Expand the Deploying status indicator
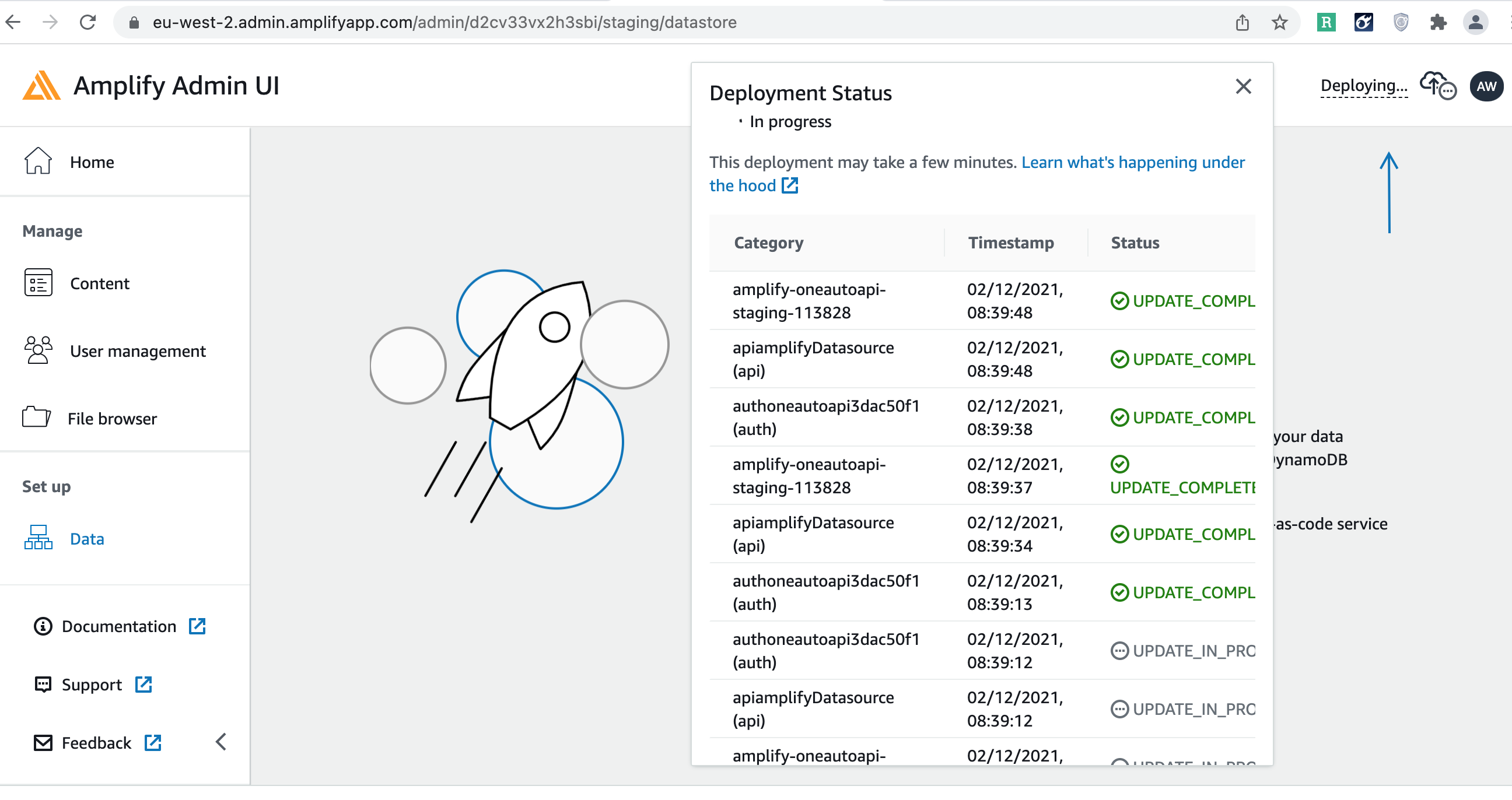This screenshot has width=1512, height=800. click(x=1363, y=86)
